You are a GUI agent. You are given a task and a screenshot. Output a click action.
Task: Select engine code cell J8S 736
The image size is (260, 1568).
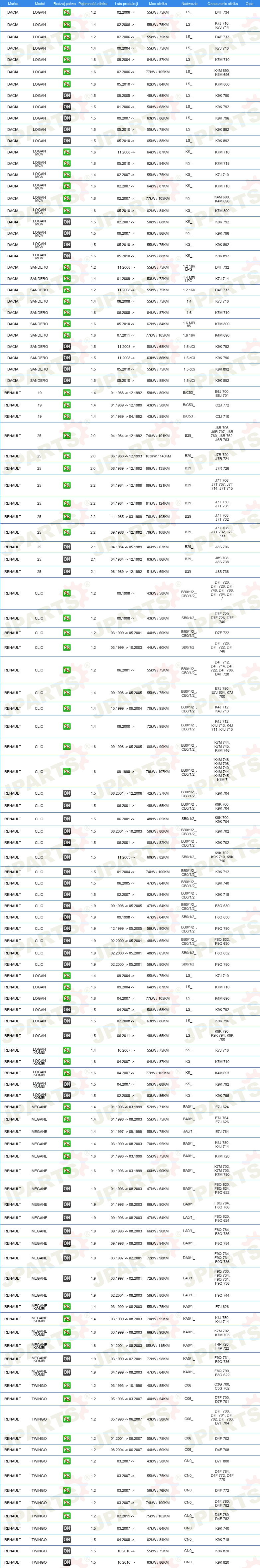tap(222, 572)
